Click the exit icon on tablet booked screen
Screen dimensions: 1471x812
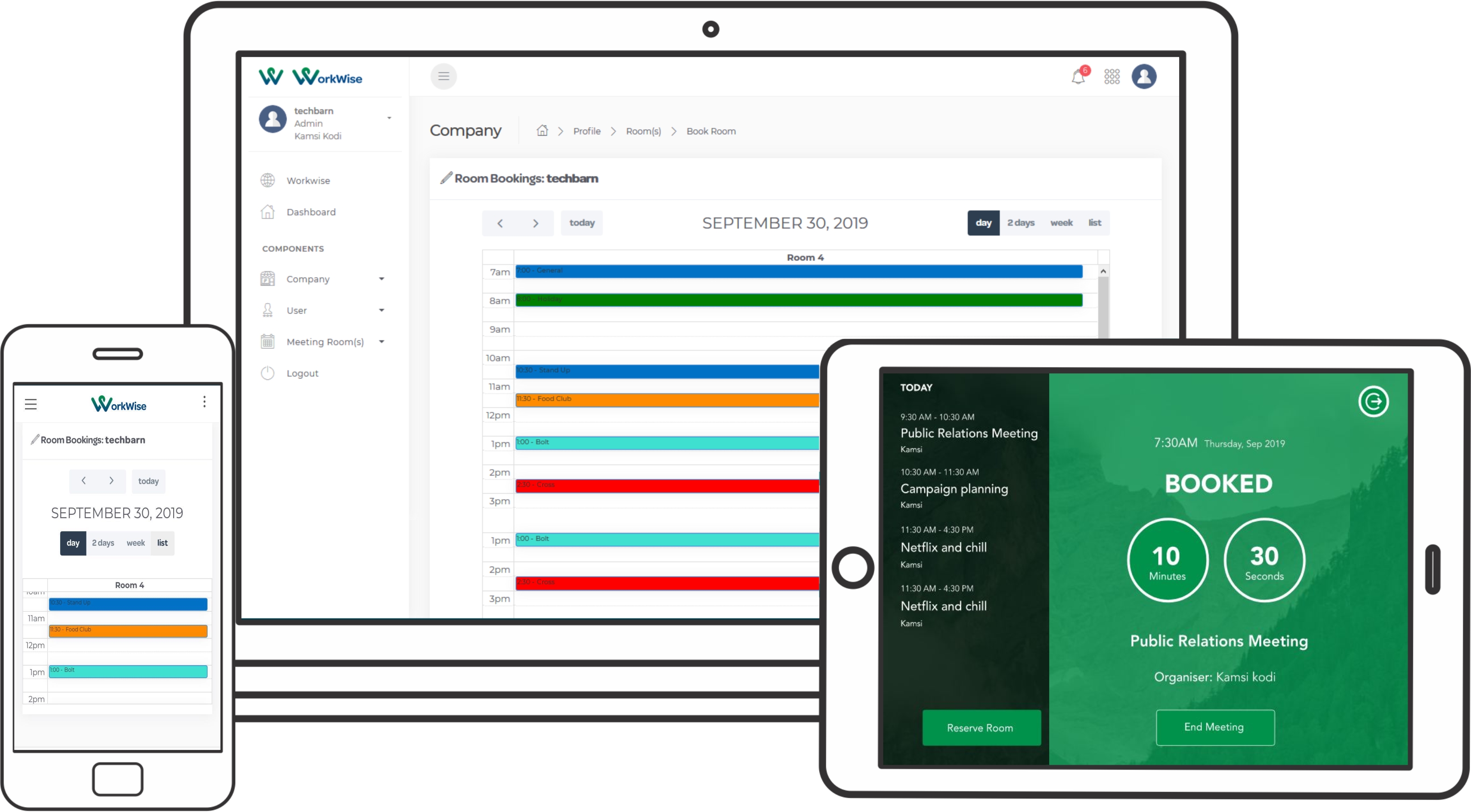tap(1373, 402)
